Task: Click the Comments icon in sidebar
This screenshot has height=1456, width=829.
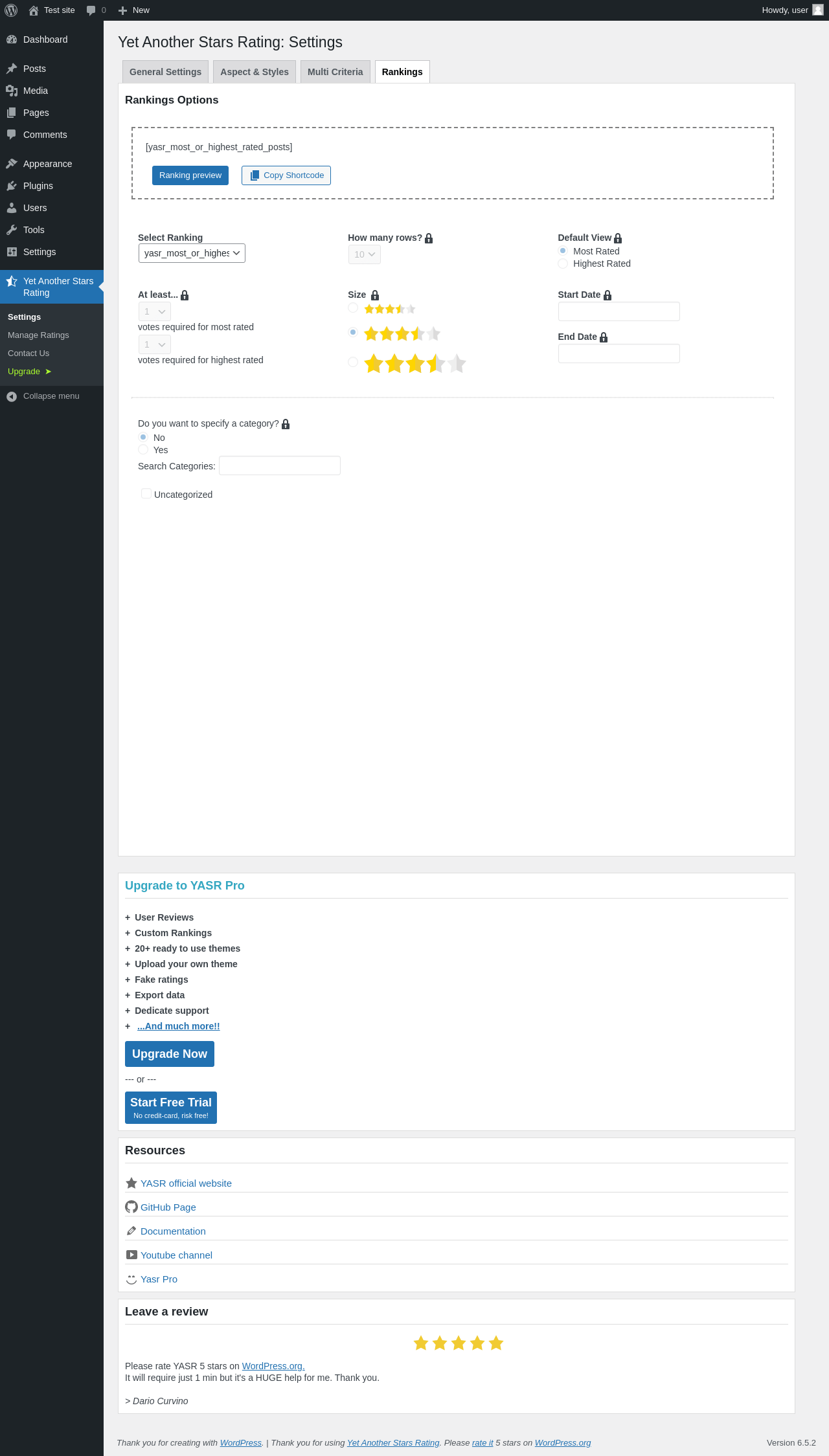Action: (12, 135)
